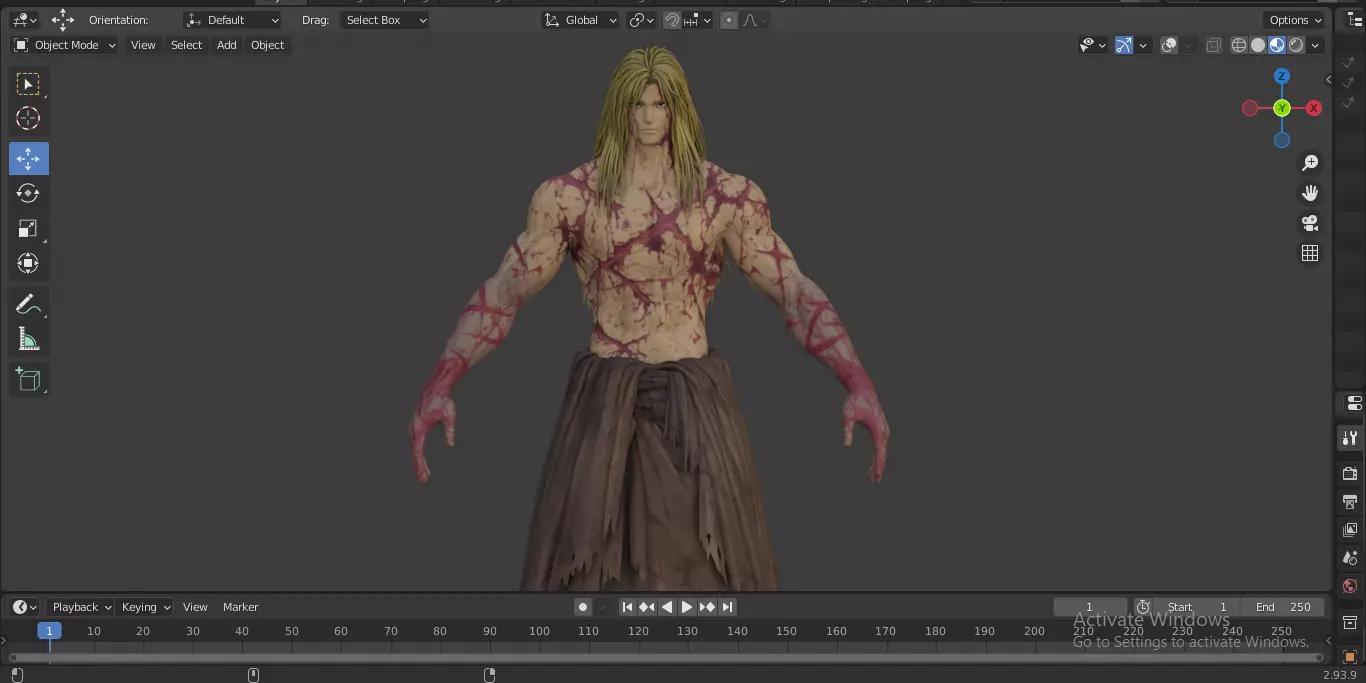Screen dimensions: 1366x683
Task: Open the Playback dropdown in timeline
Action: 81,607
